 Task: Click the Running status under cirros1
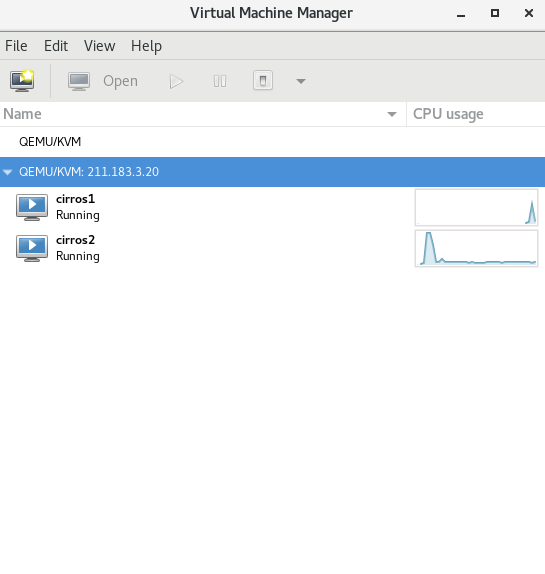click(x=78, y=215)
